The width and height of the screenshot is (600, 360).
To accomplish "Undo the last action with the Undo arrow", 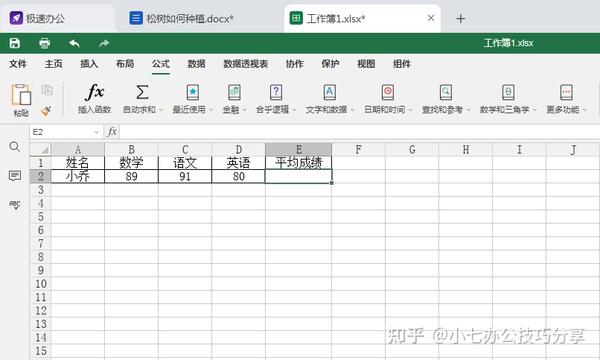I will tap(74, 43).
